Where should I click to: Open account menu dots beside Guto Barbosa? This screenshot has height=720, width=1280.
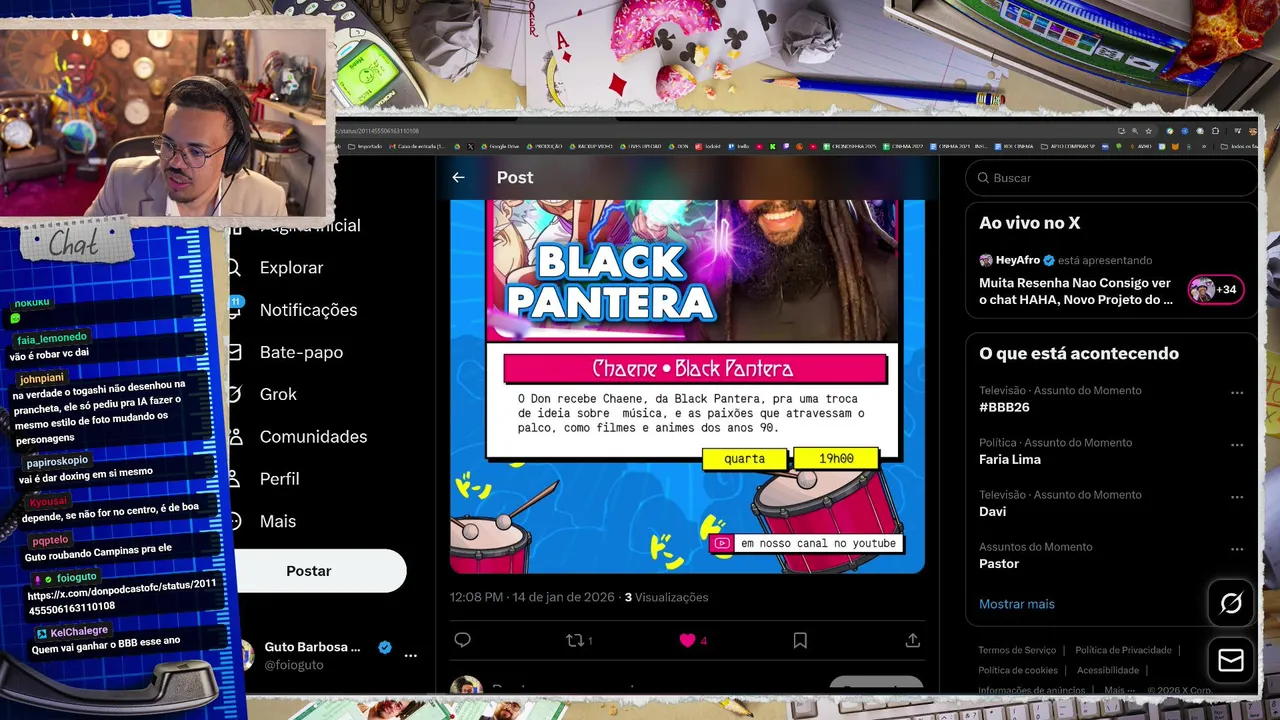click(410, 655)
